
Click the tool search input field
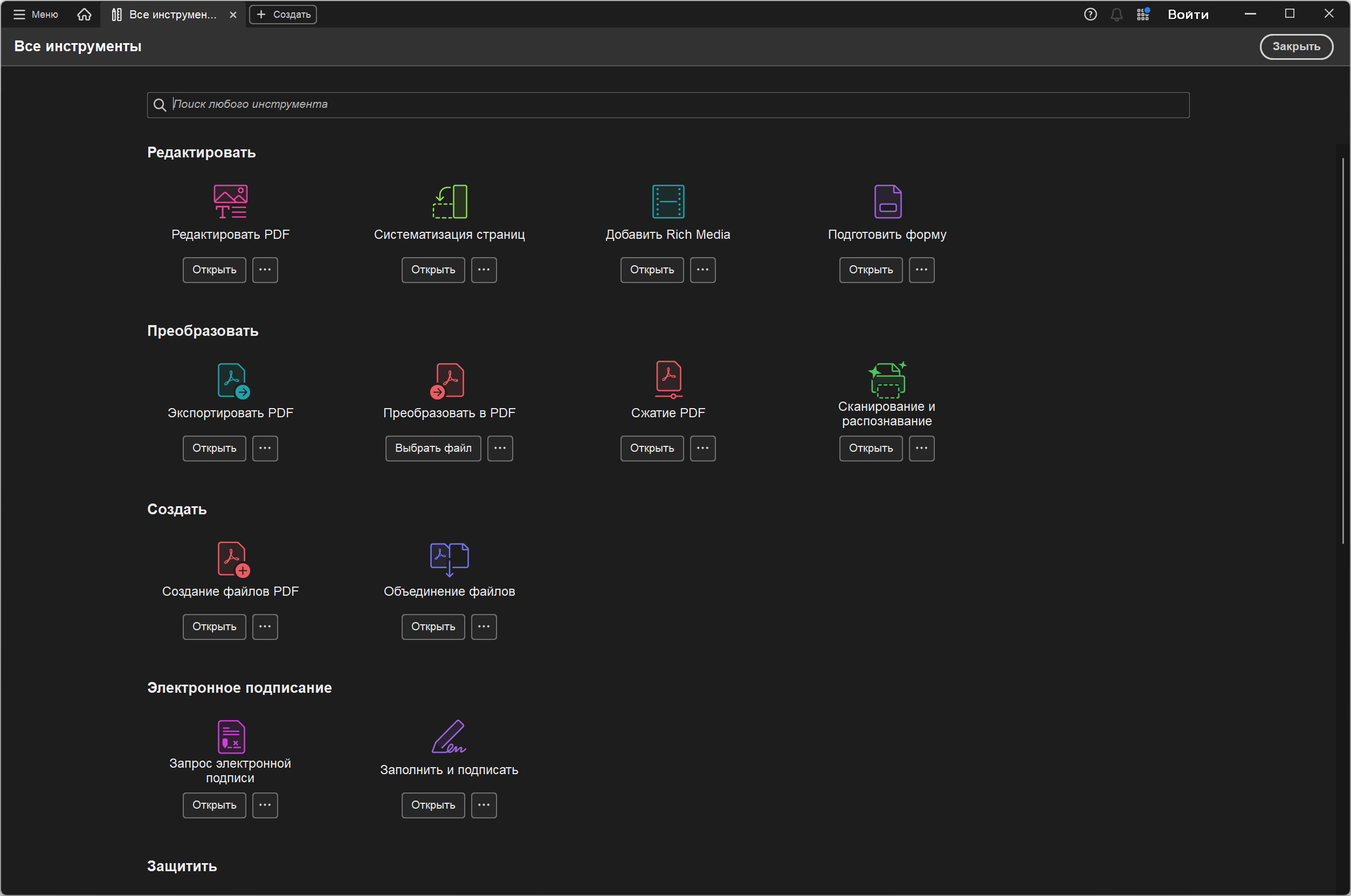(x=667, y=105)
